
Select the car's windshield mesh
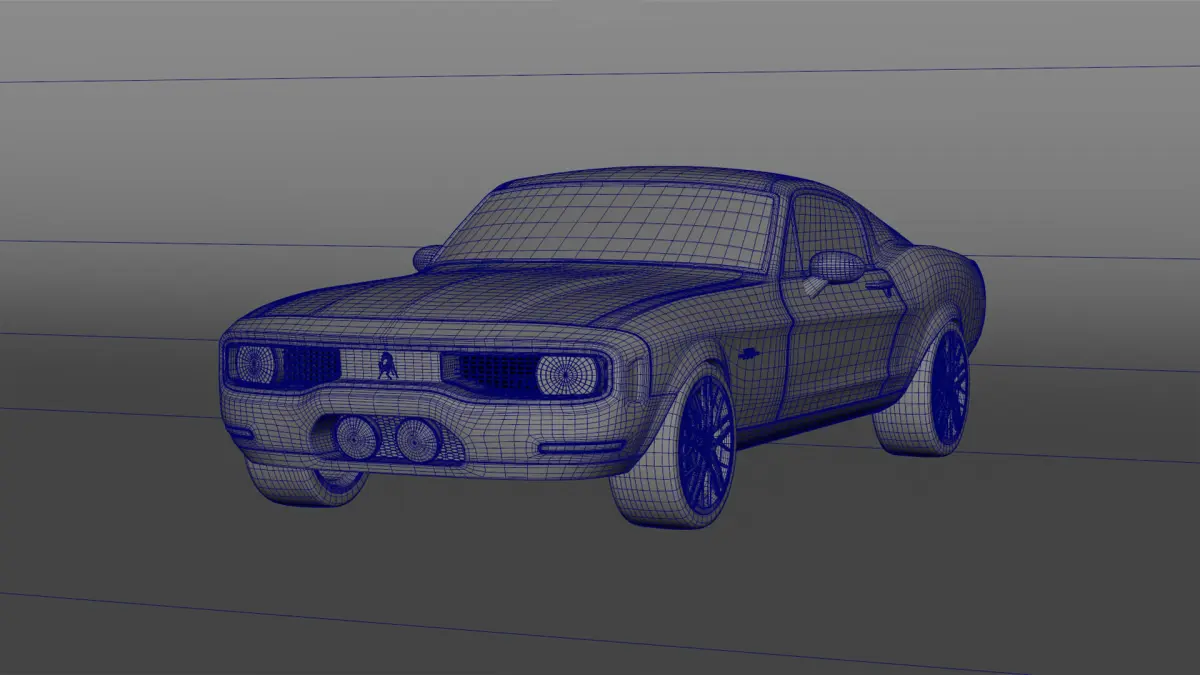610,227
